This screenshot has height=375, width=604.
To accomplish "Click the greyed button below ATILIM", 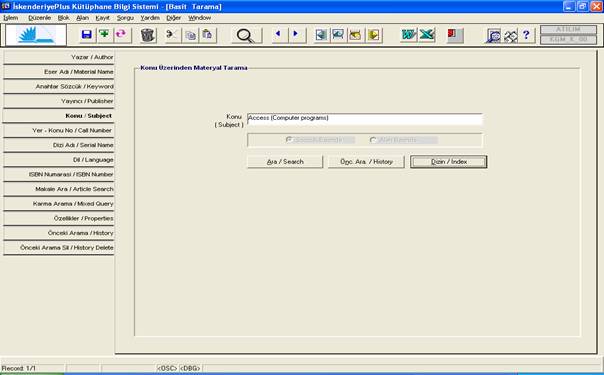I will [568, 39].
